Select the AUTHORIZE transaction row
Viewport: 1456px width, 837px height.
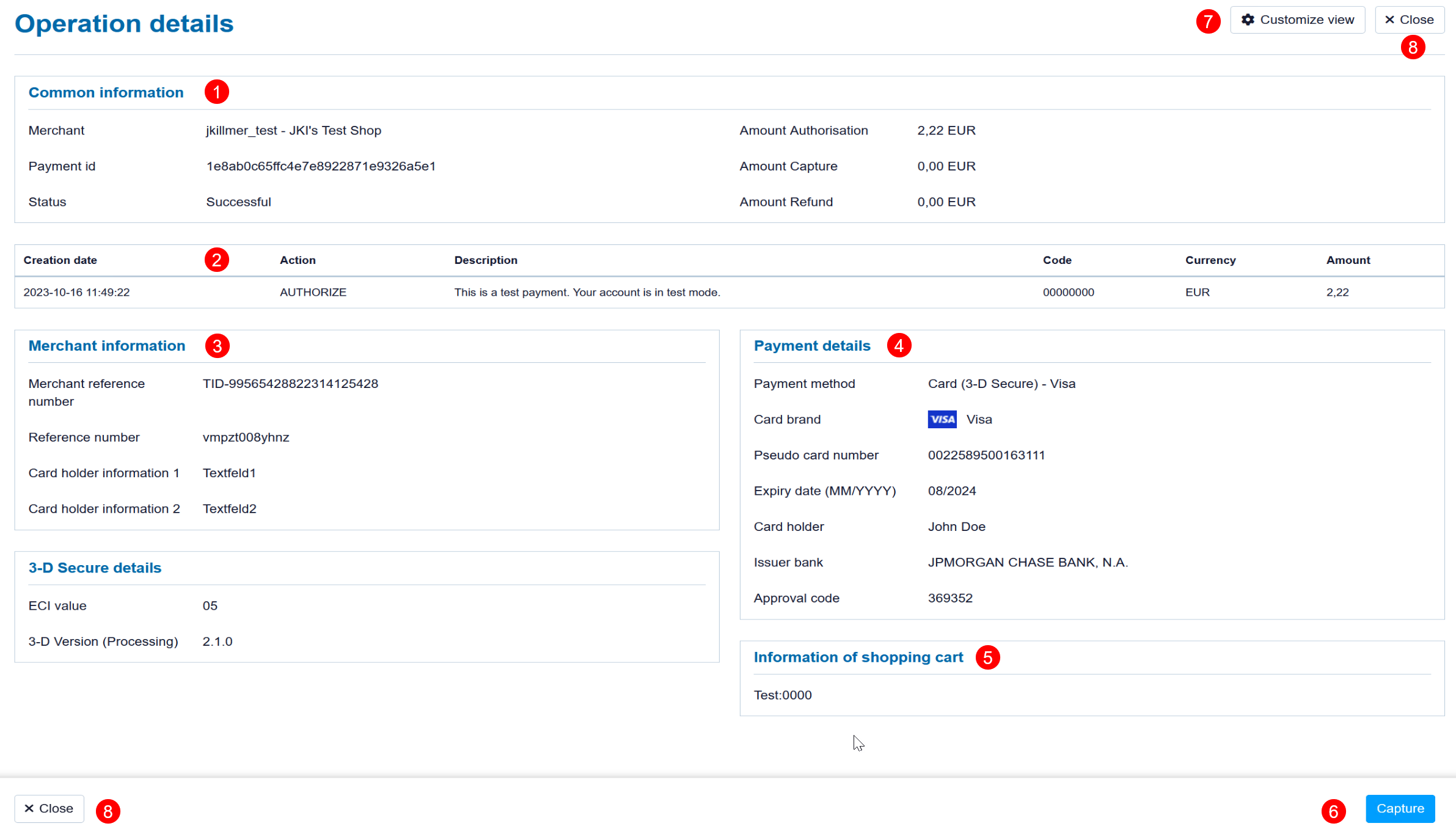pyautogui.click(x=313, y=293)
